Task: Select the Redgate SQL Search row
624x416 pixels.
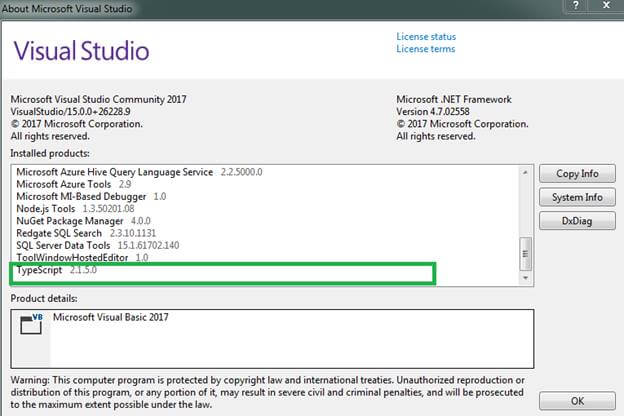Action: 86,233
